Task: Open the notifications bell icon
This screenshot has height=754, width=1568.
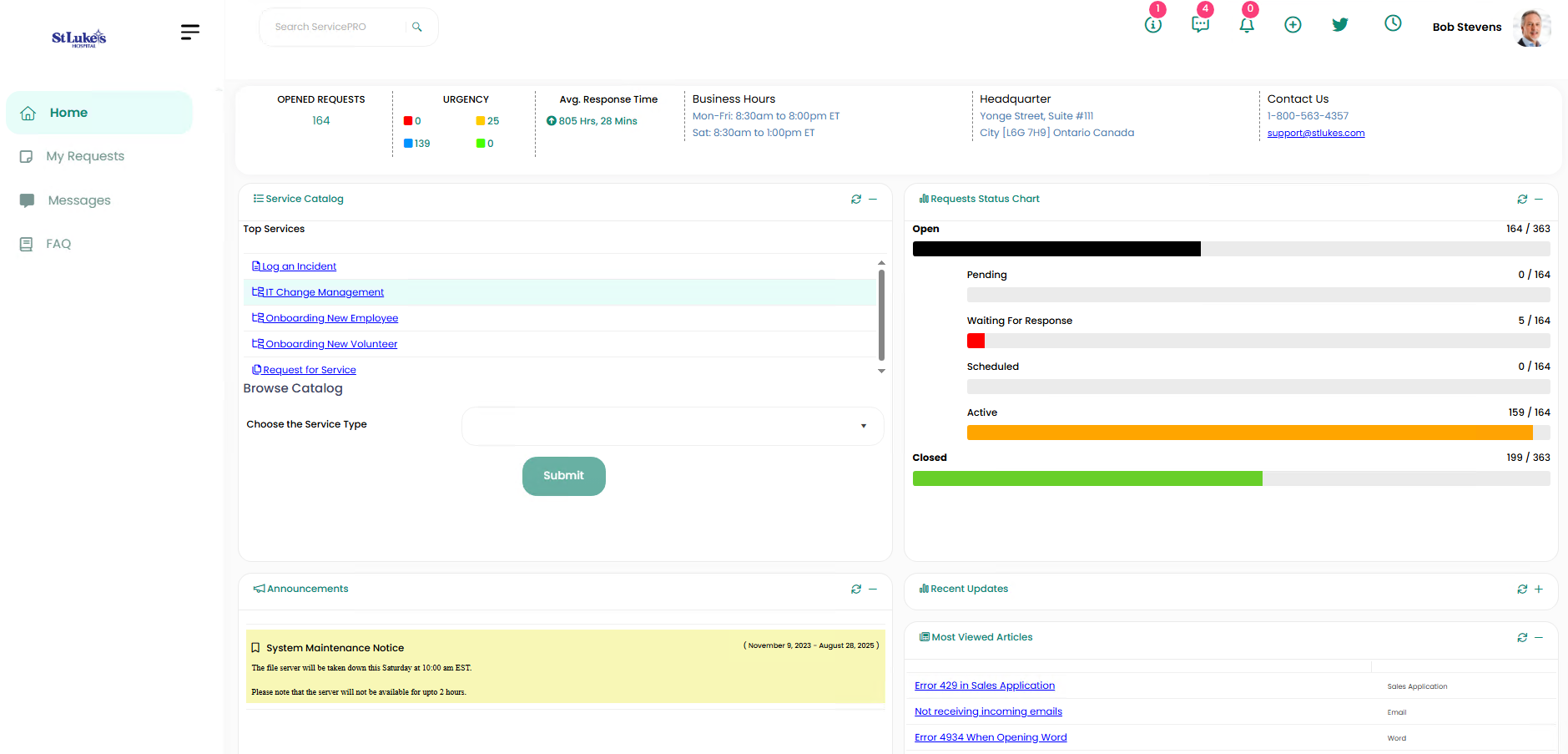Action: tap(1247, 25)
